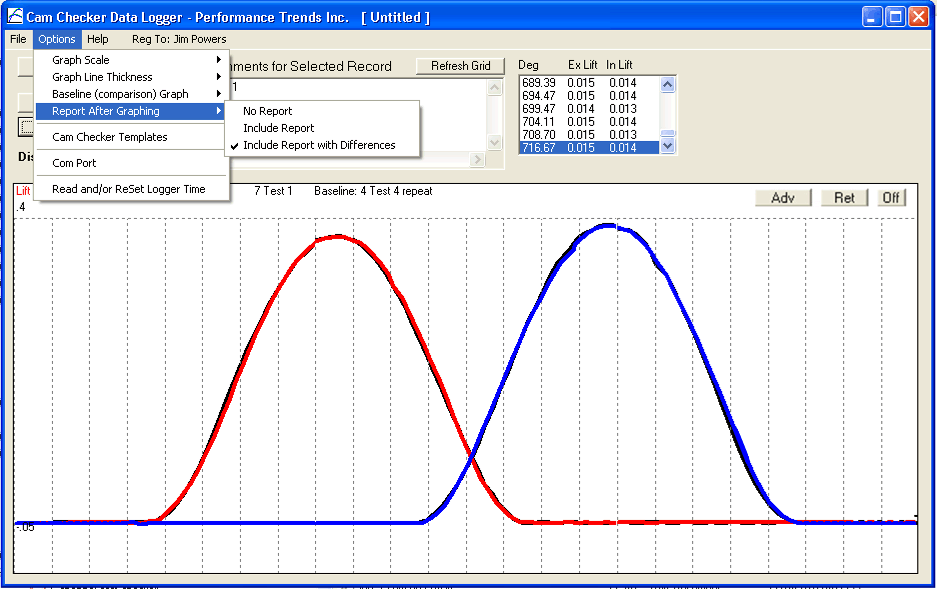The height and width of the screenshot is (589, 937).
Task: Close the Cam Checker window
Action: click(x=918, y=17)
